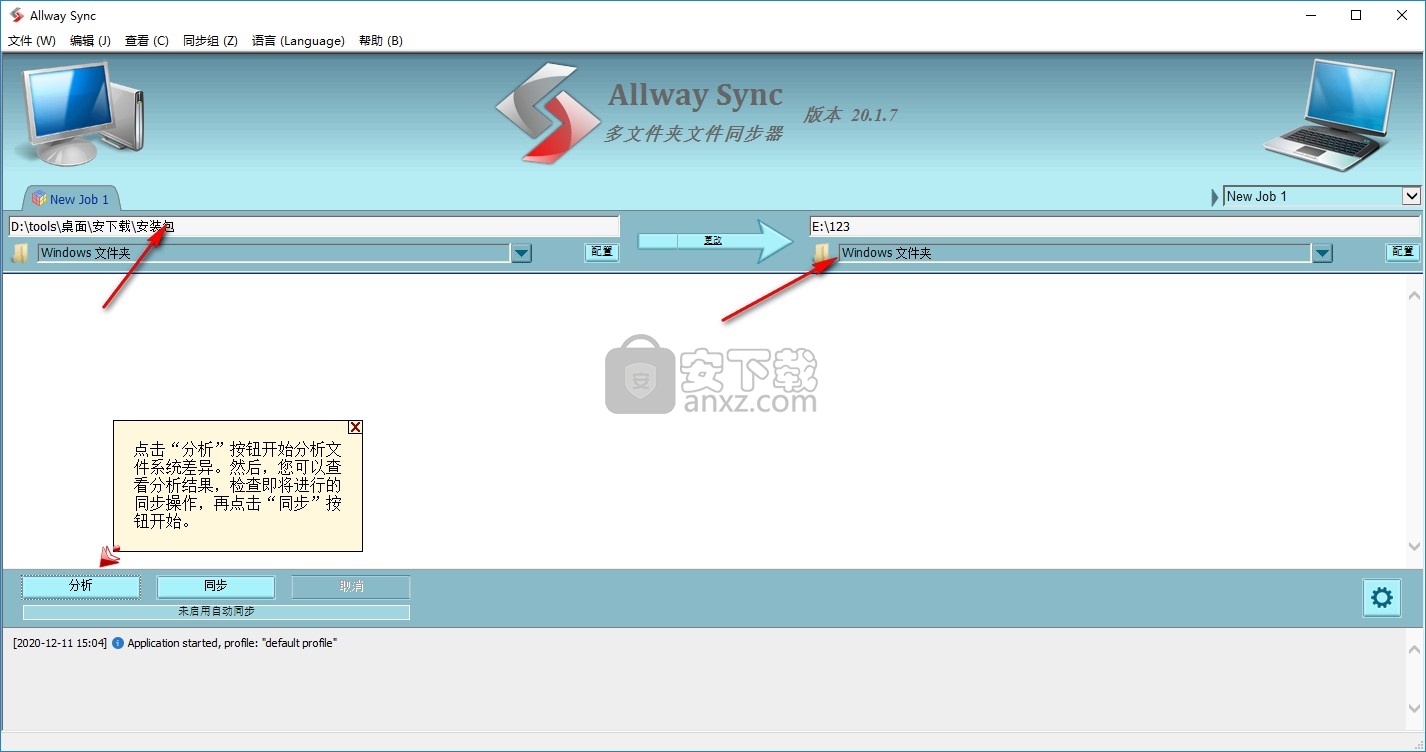Click the 分析 button

pos(81,586)
